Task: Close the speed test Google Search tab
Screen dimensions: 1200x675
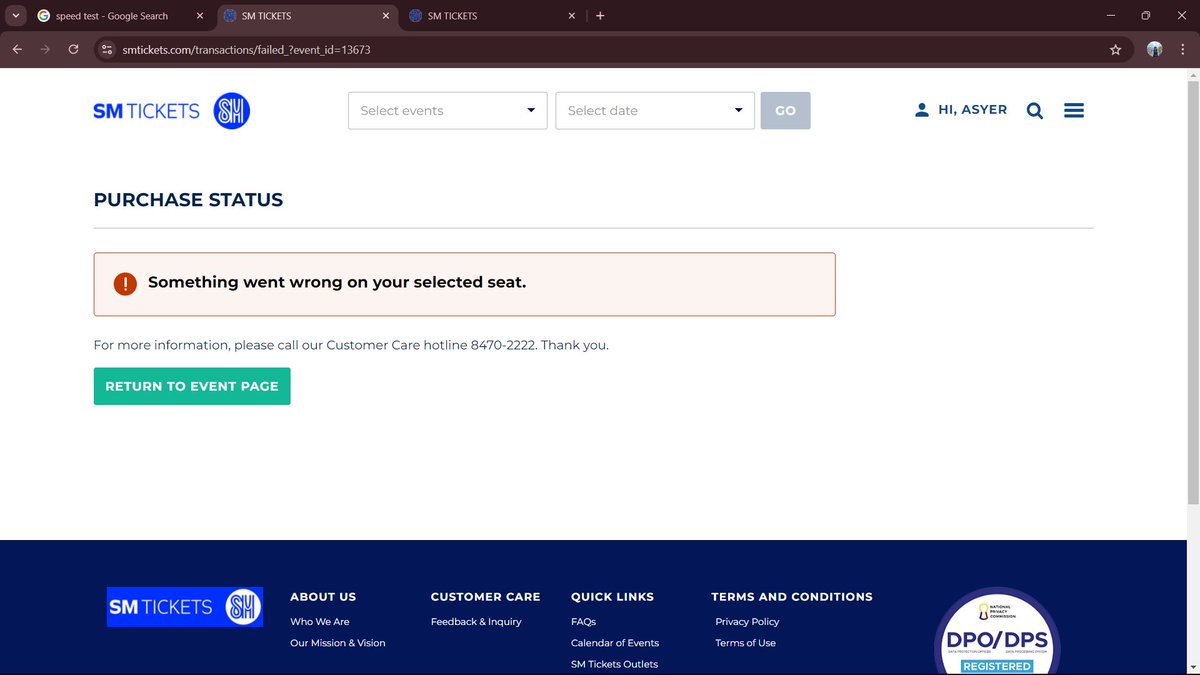Action: click(x=200, y=16)
